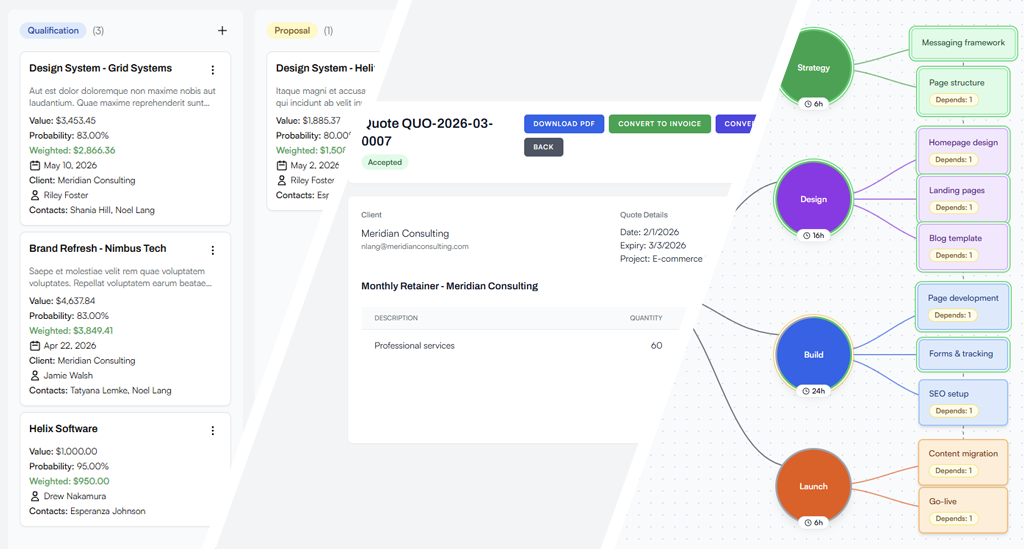Viewport: 1024px width, 550px height.
Task: Select the Go-live task node
Action: pyautogui.click(x=963, y=510)
